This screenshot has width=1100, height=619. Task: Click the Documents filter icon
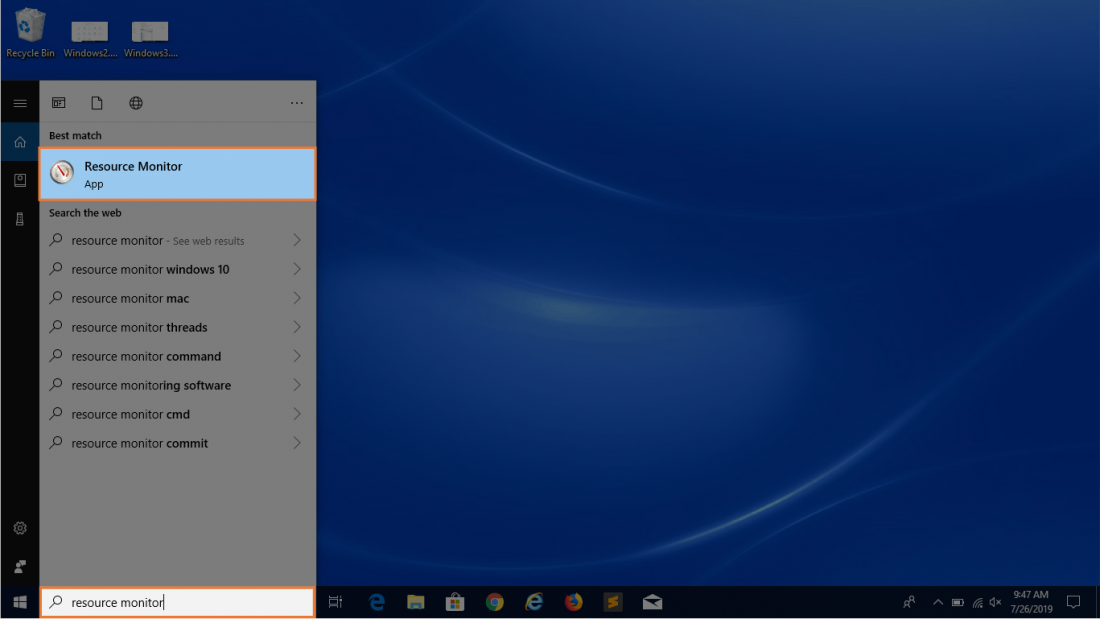97,103
